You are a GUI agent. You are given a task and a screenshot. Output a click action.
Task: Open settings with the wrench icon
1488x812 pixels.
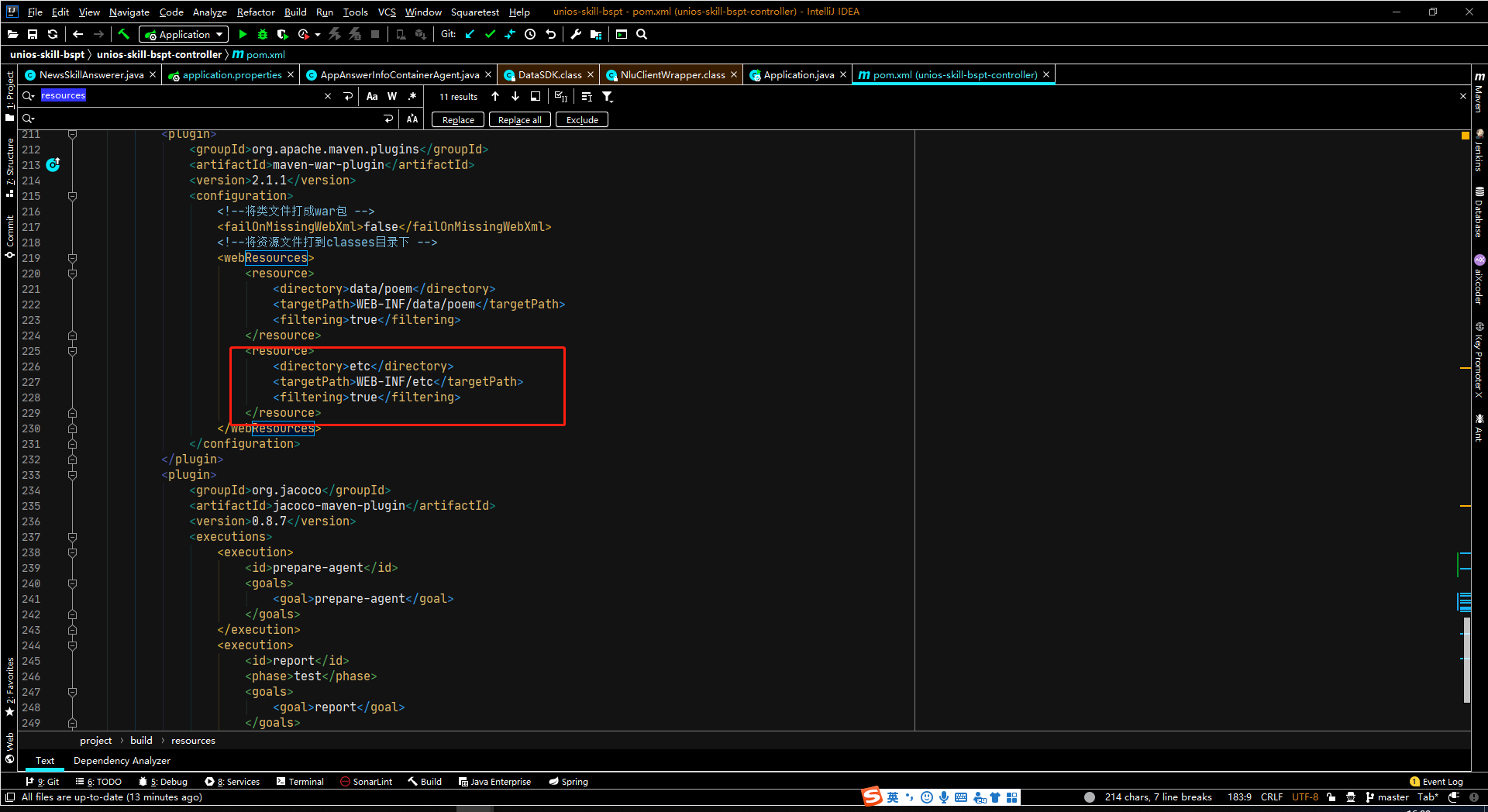[575, 34]
